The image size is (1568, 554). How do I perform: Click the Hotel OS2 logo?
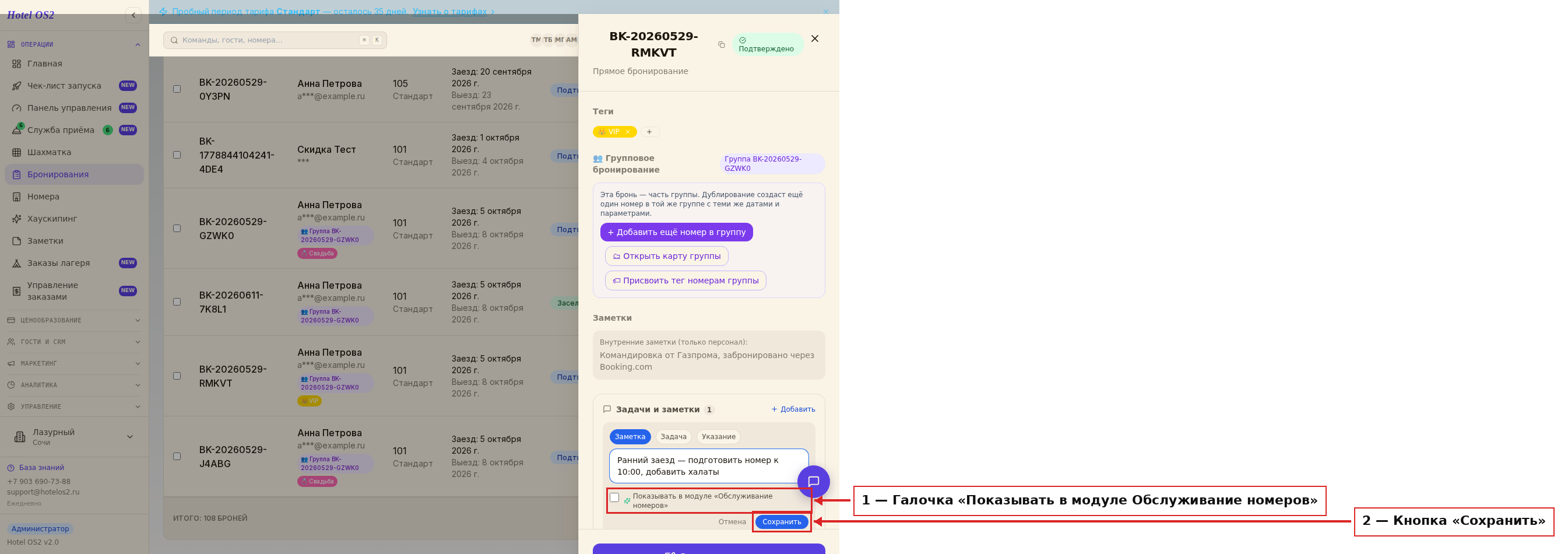coord(30,15)
